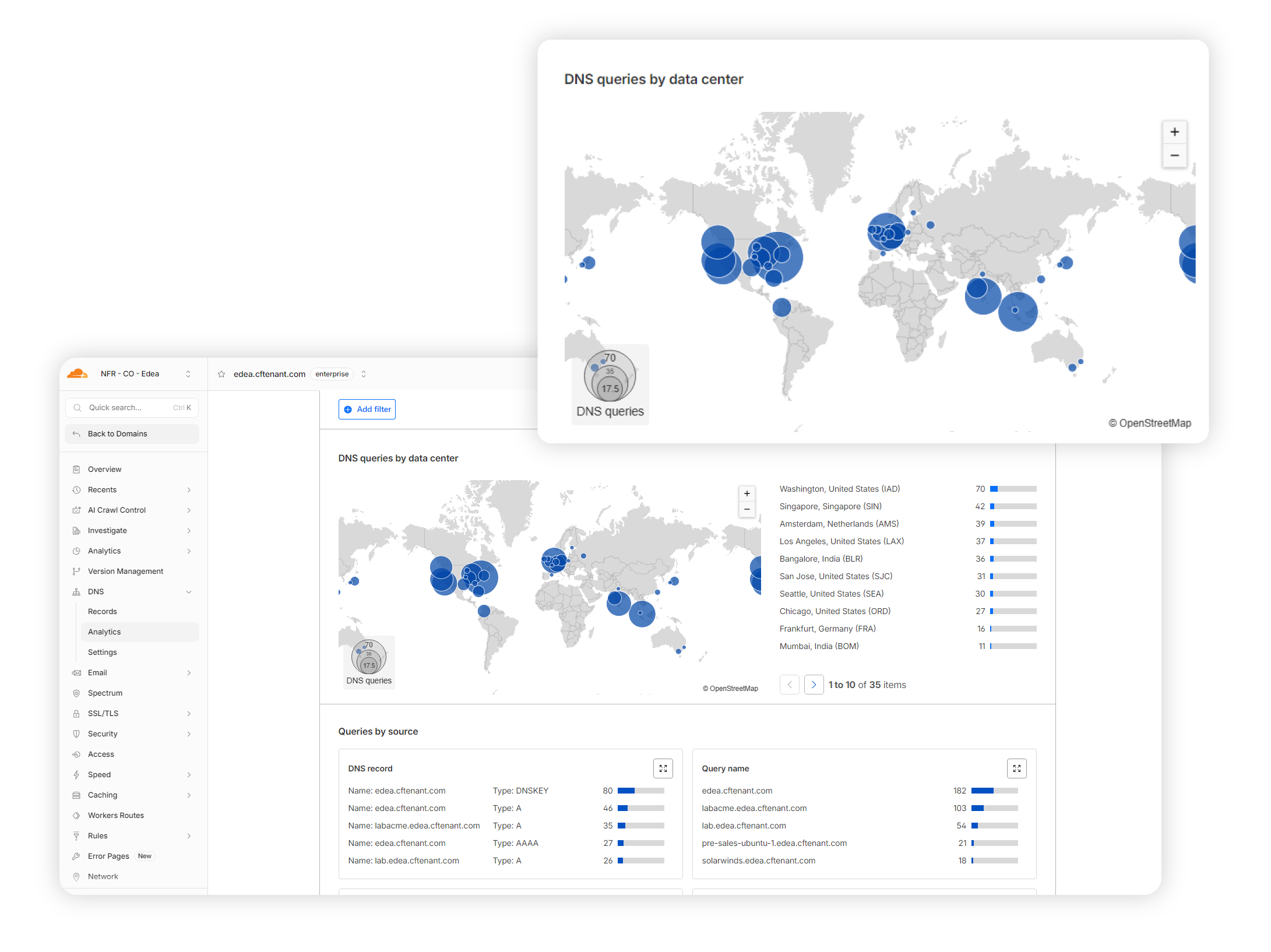This screenshot has height=952, width=1271.
Task: Expand the SSL/TLS submenu chevron
Action: pyautogui.click(x=189, y=713)
